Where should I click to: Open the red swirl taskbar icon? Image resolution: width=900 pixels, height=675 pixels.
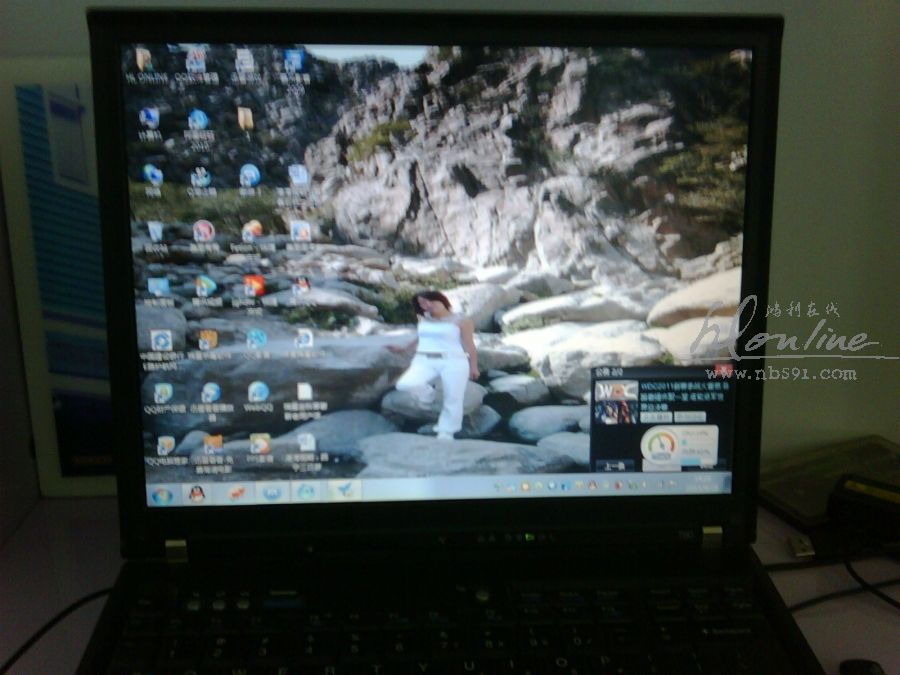pyautogui.click(x=235, y=493)
